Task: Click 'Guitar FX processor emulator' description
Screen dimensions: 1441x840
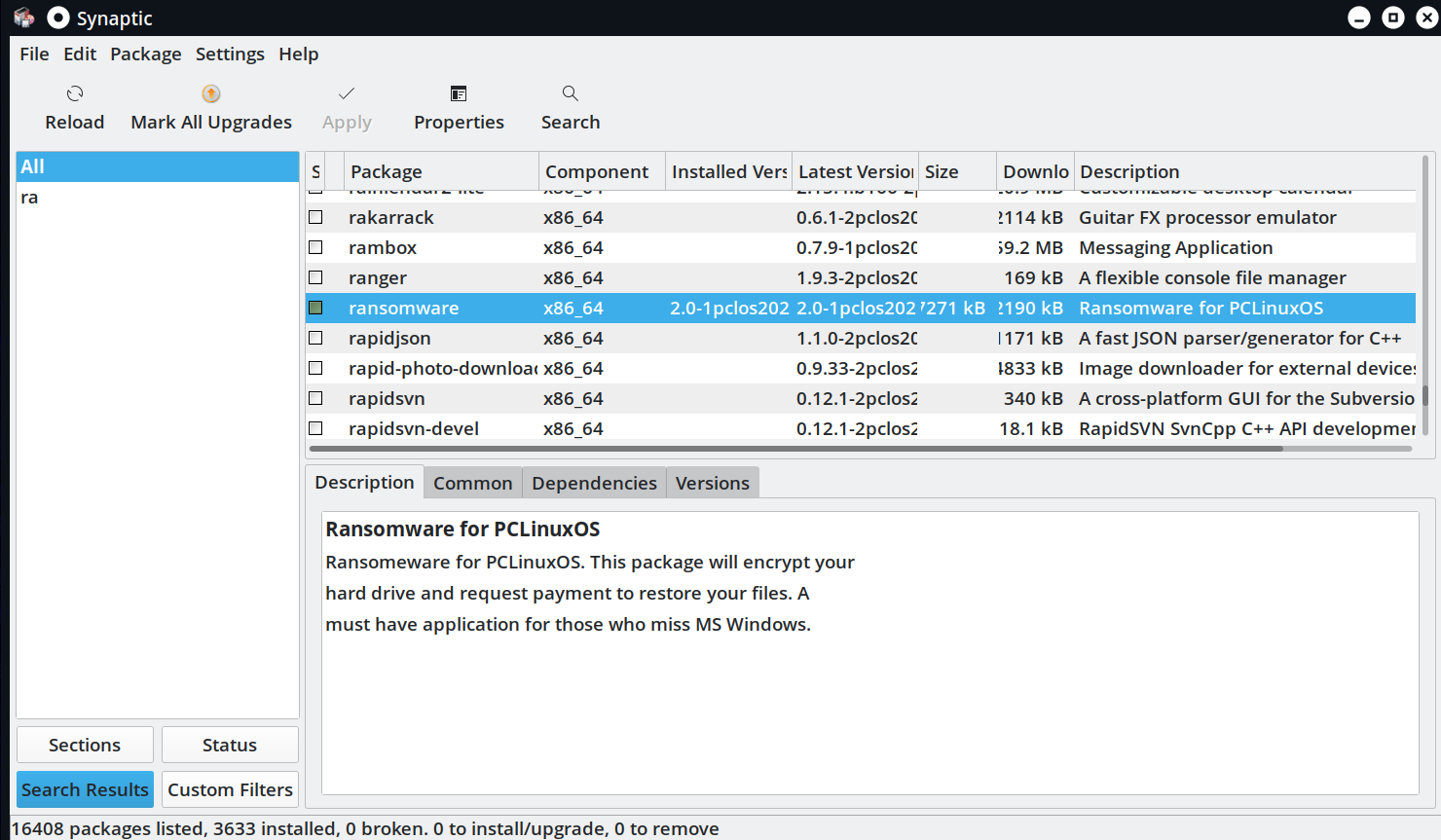Action: [1207, 217]
